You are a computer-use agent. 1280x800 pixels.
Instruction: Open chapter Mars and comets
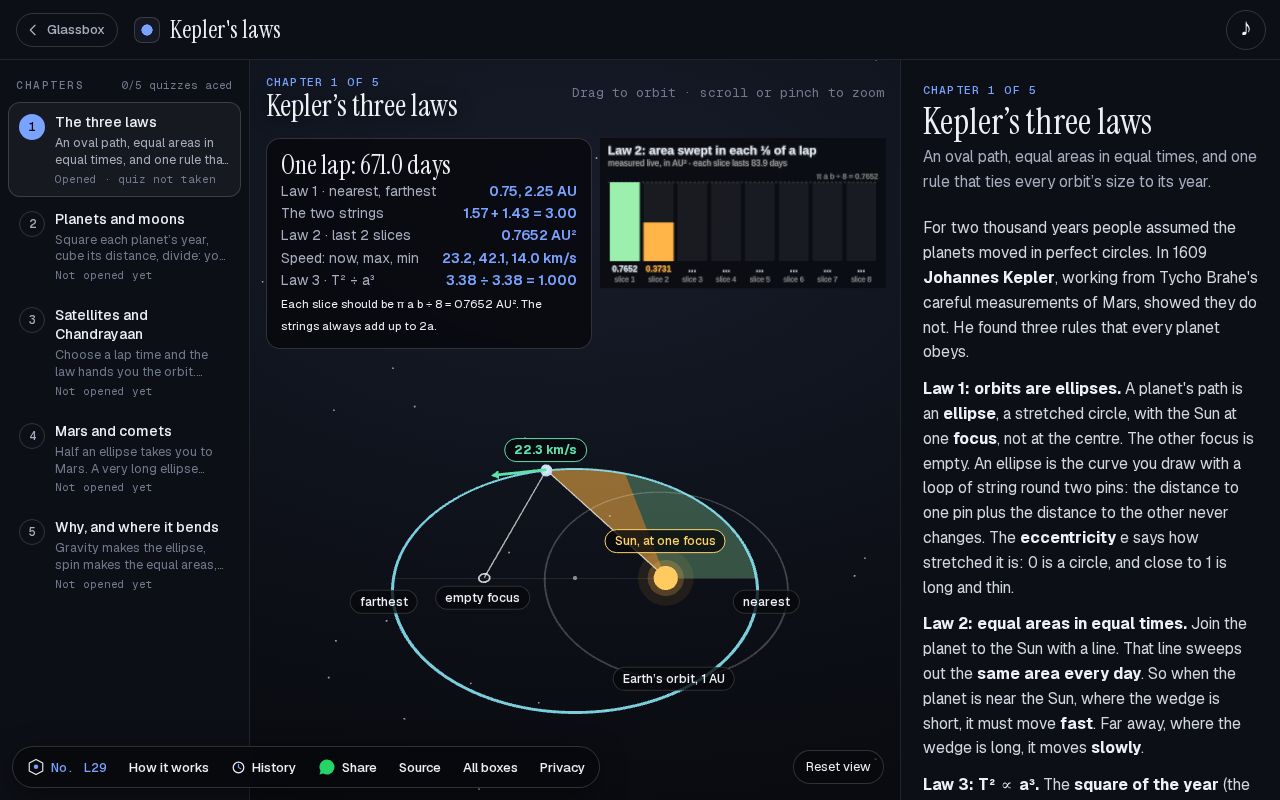point(124,459)
